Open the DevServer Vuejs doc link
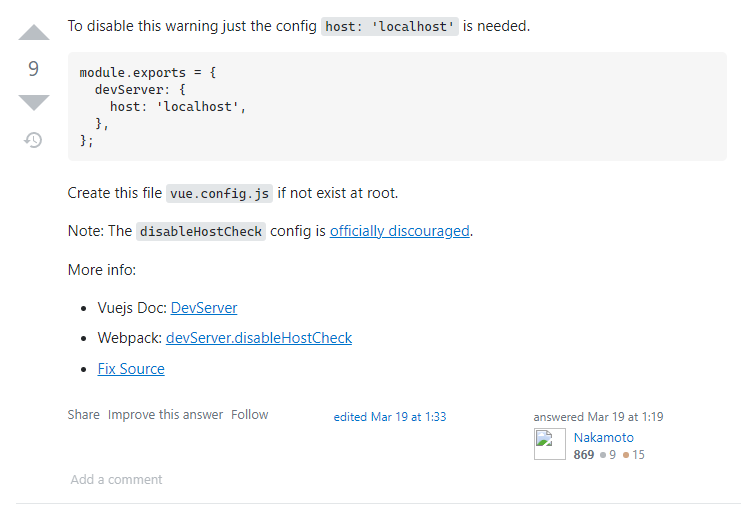 pyautogui.click(x=204, y=308)
